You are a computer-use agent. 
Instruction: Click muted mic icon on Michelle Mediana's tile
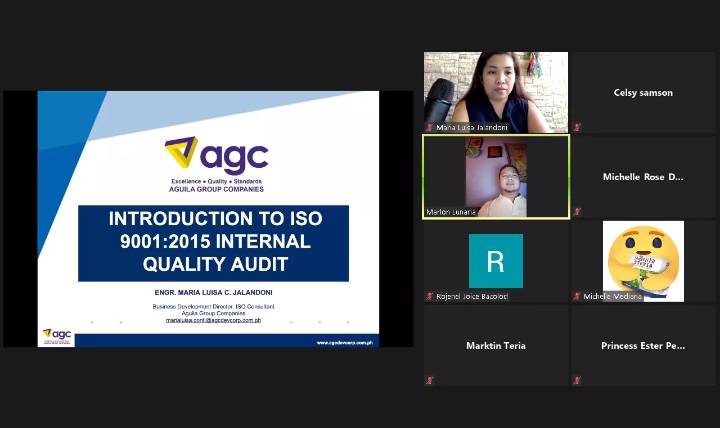click(x=577, y=296)
